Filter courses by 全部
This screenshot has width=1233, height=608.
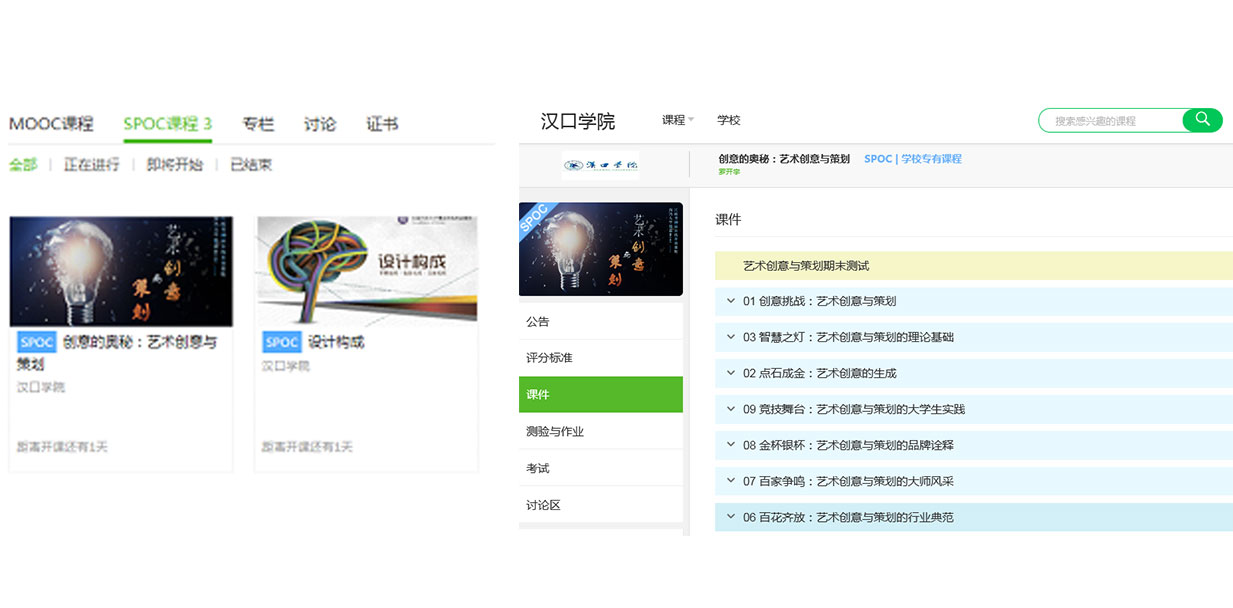click(x=23, y=165)
